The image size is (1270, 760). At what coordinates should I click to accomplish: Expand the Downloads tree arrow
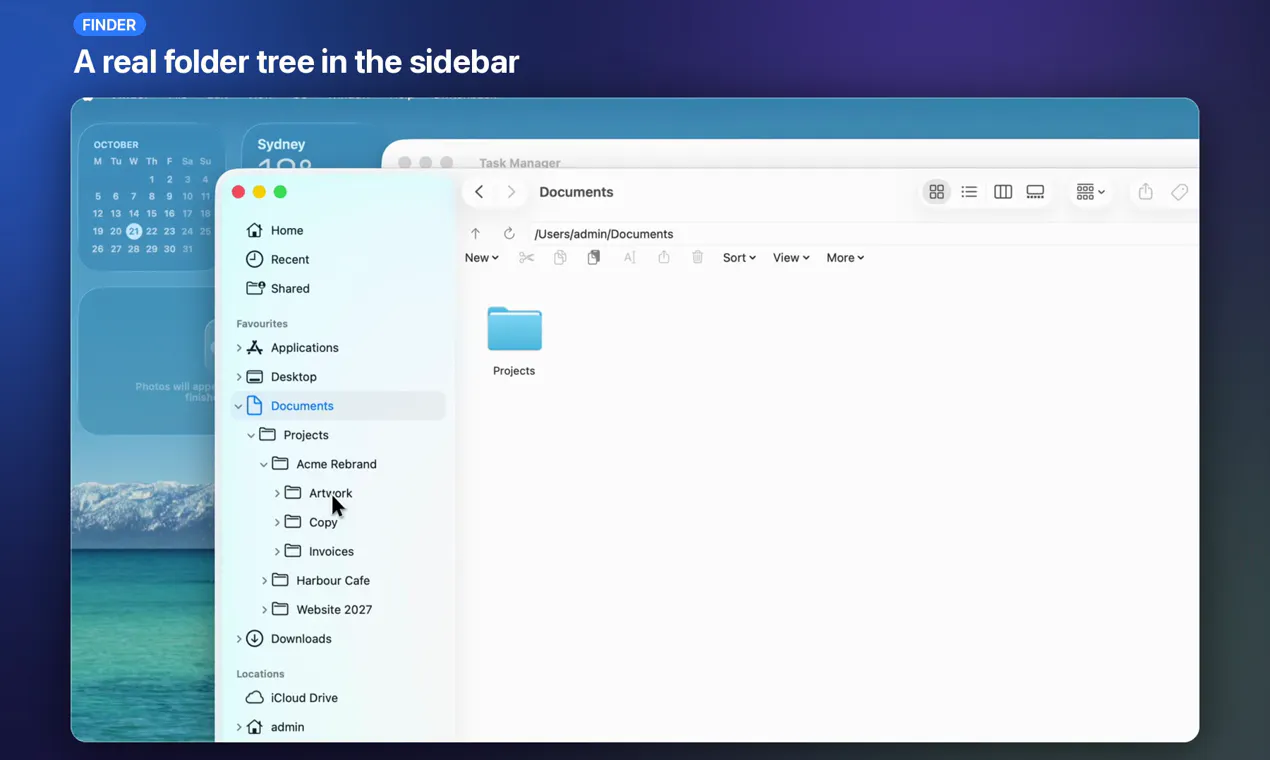(x=239, y=639)
